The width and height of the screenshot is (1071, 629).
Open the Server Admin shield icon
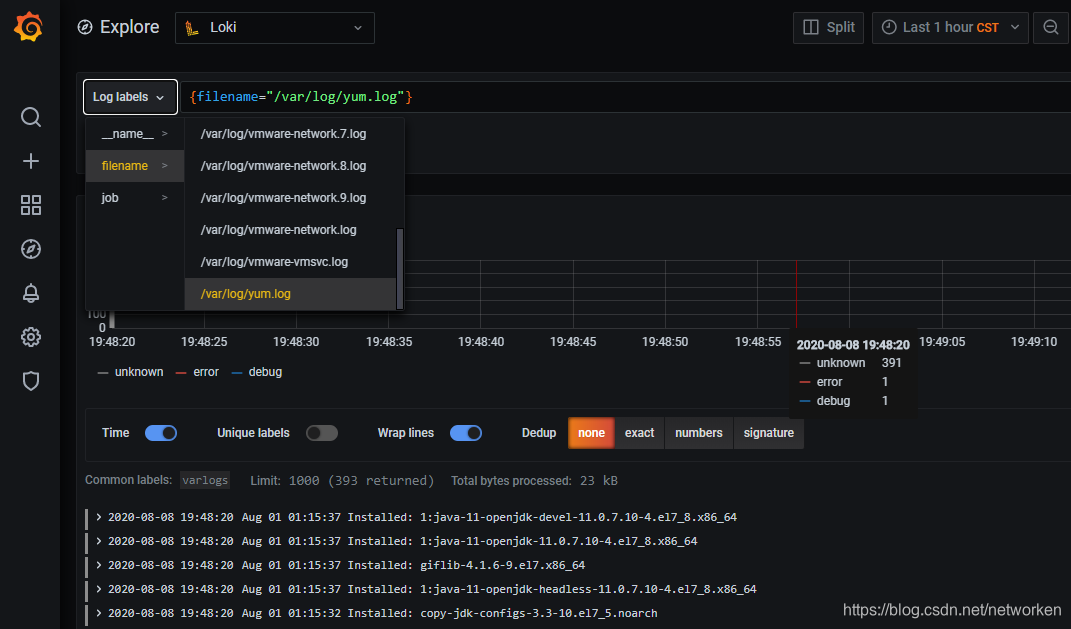click(31, 381)
